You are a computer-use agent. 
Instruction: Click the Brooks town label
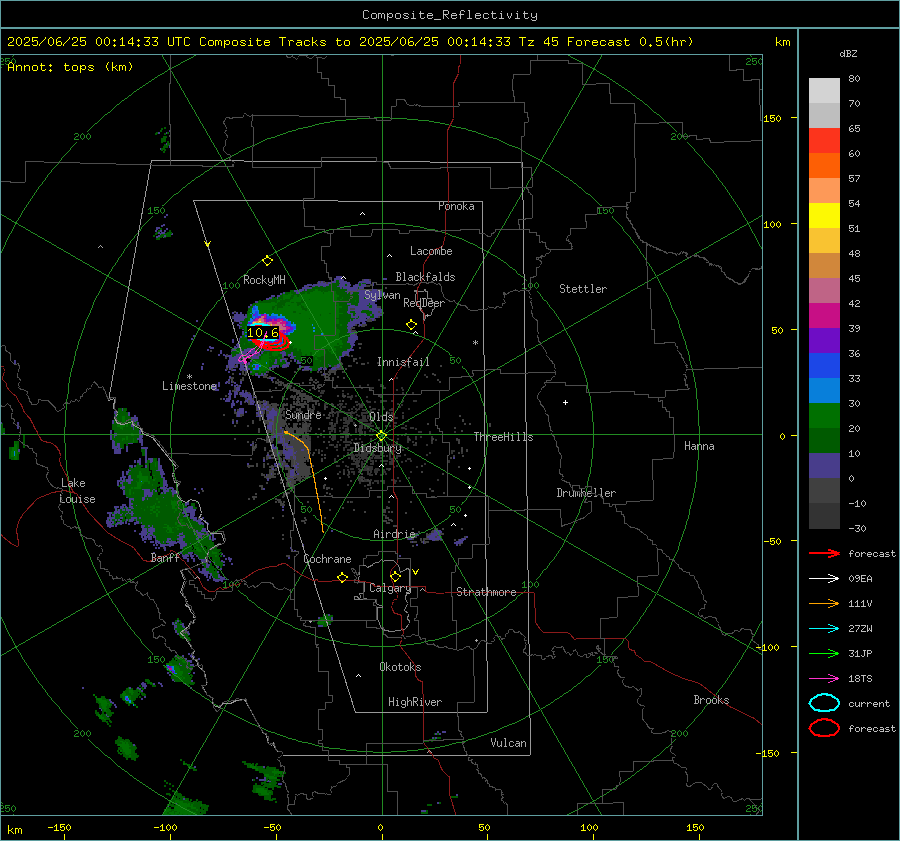[x=711, y=700]
